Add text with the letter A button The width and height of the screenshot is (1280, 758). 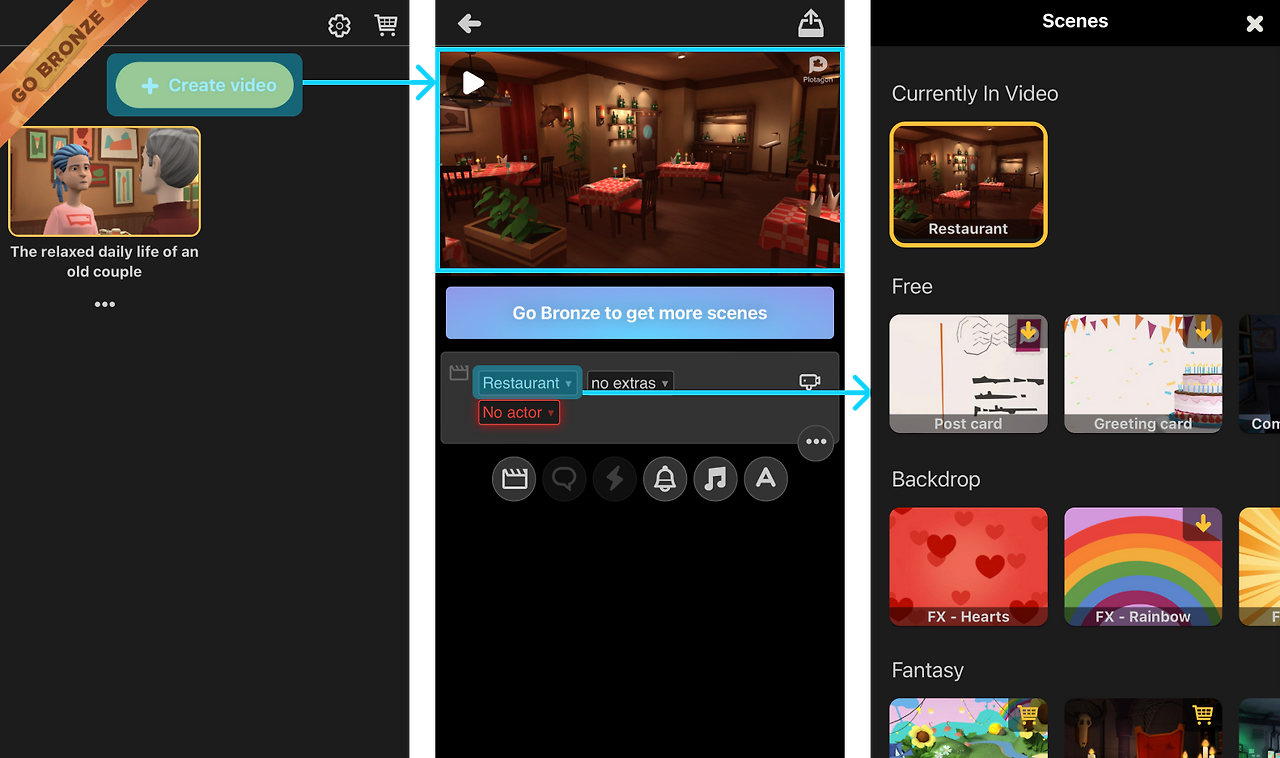[x=766, y=480]
